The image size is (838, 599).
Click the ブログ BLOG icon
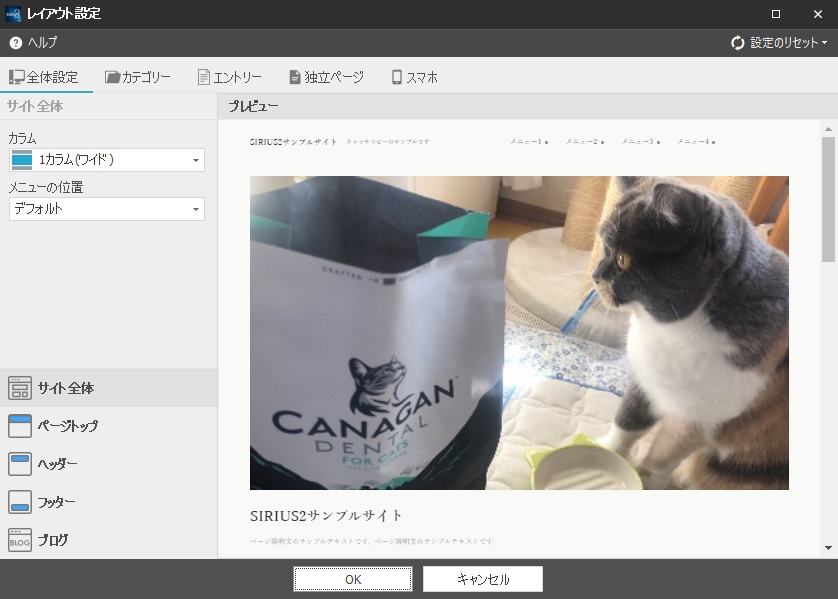tap(20, 540)
